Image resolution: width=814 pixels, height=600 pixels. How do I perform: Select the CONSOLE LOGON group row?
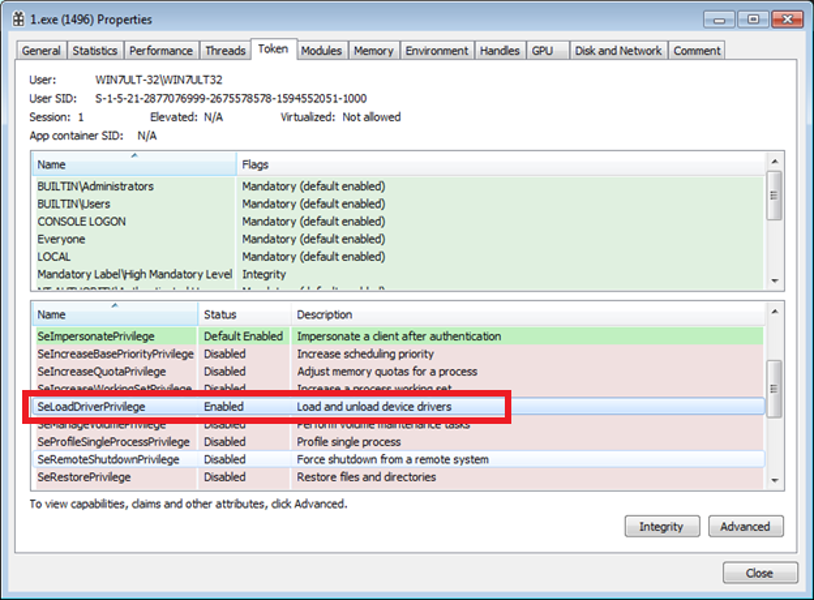pyautogui.click(x=398, y=221)
